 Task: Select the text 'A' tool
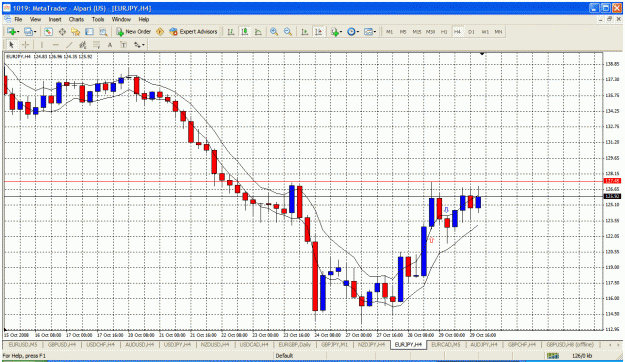[110, 45]
